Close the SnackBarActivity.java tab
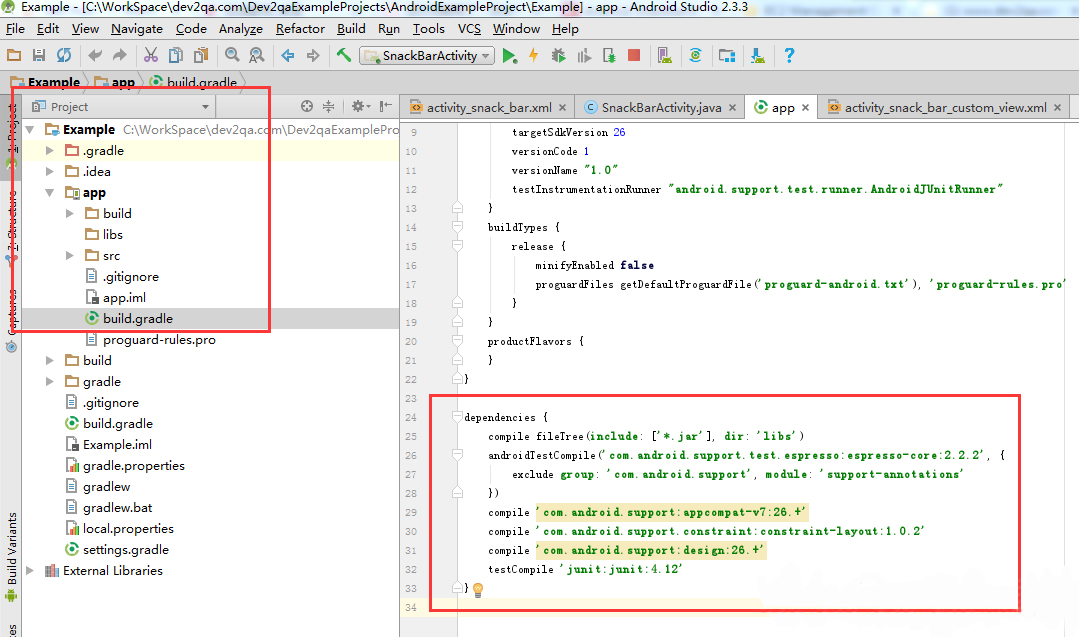Image resolution: width=1079 pixels, height=637 pixels. coord(732,107)
